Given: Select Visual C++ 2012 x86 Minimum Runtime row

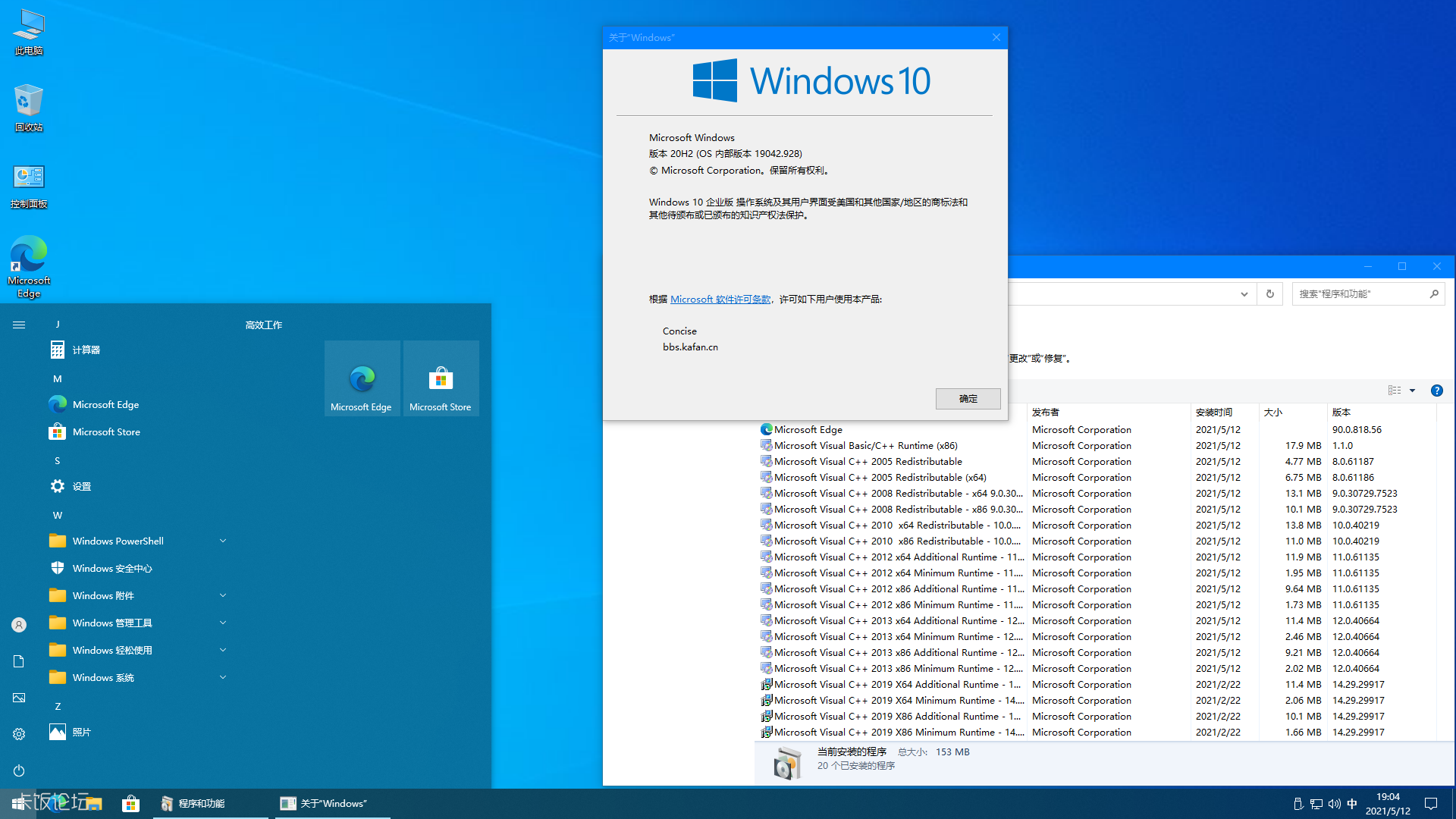Looking at the screenshot, I should point(1097,604).
